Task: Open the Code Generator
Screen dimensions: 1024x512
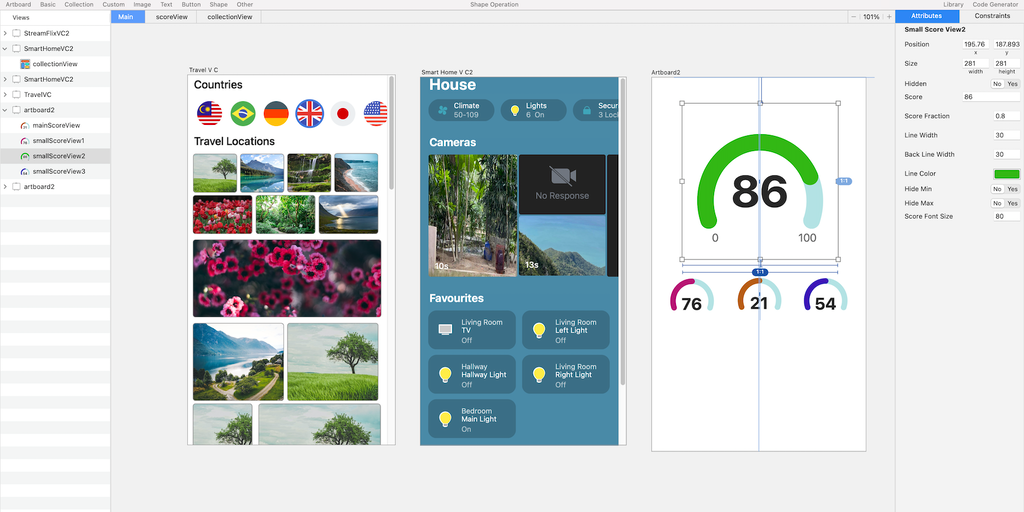Action: [x=995, y=5]
